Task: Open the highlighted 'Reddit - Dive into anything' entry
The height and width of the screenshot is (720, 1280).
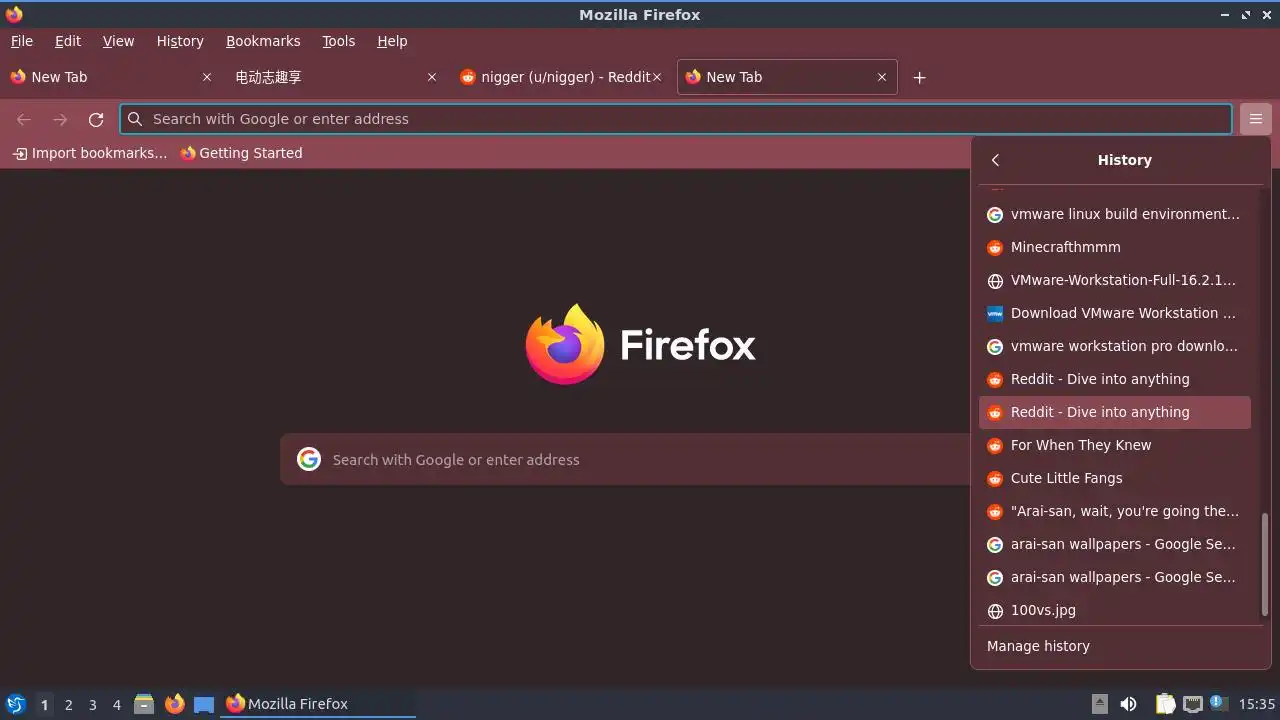Action: coord(1115,412)
